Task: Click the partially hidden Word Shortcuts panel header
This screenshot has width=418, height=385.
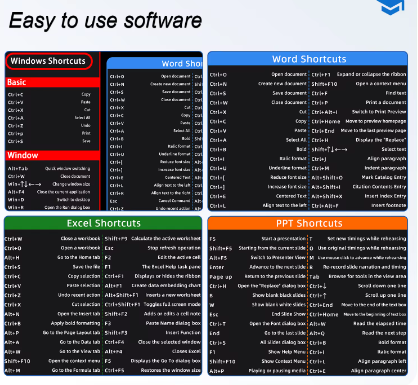Action: [155, 63]
